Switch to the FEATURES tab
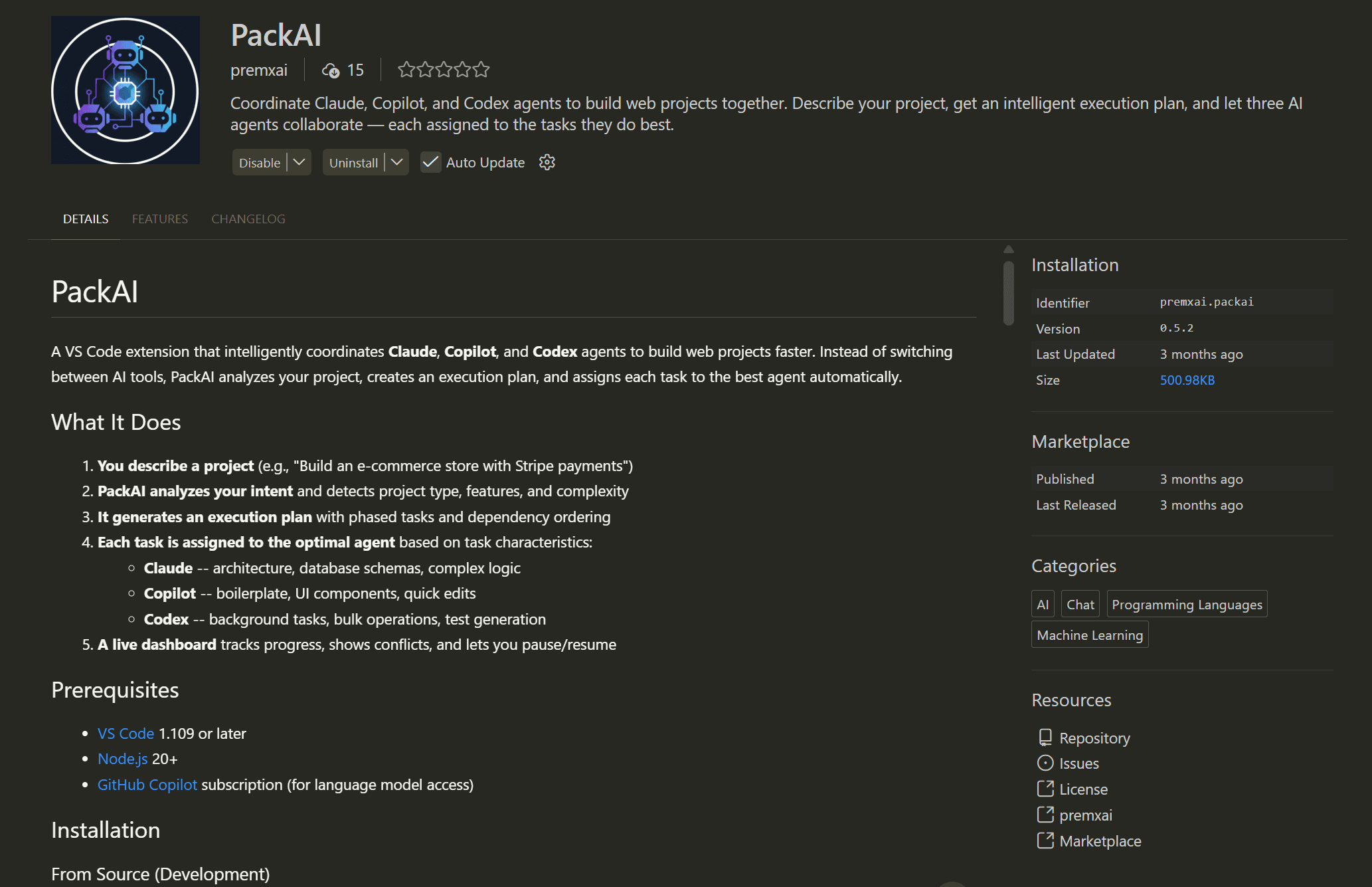The width and height of the screenshot is (1372, 887). tap(160, 219)
